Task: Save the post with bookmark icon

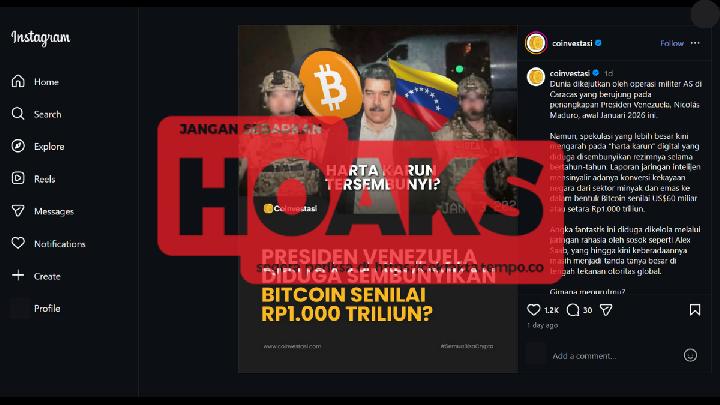Action: 695,310
